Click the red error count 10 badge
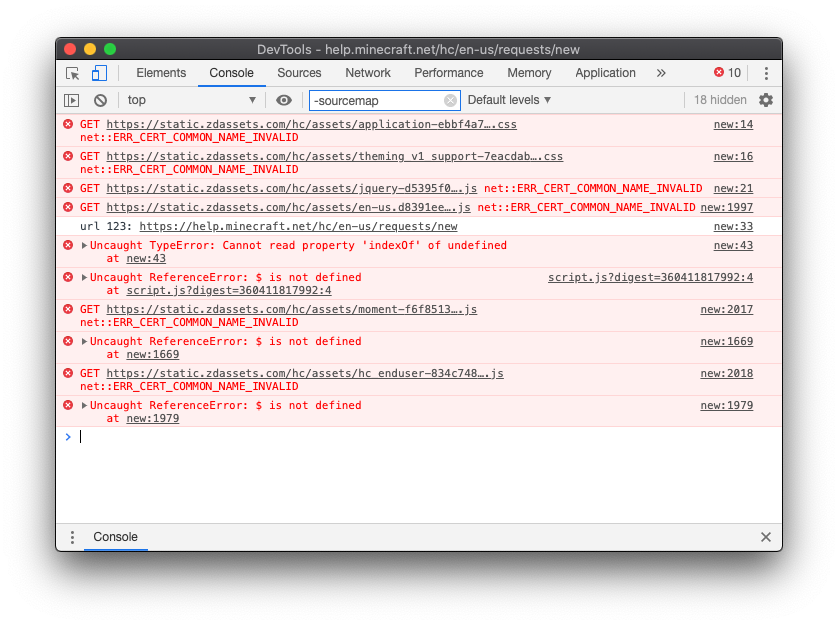838x625 pixels. [x=727, y=73]
